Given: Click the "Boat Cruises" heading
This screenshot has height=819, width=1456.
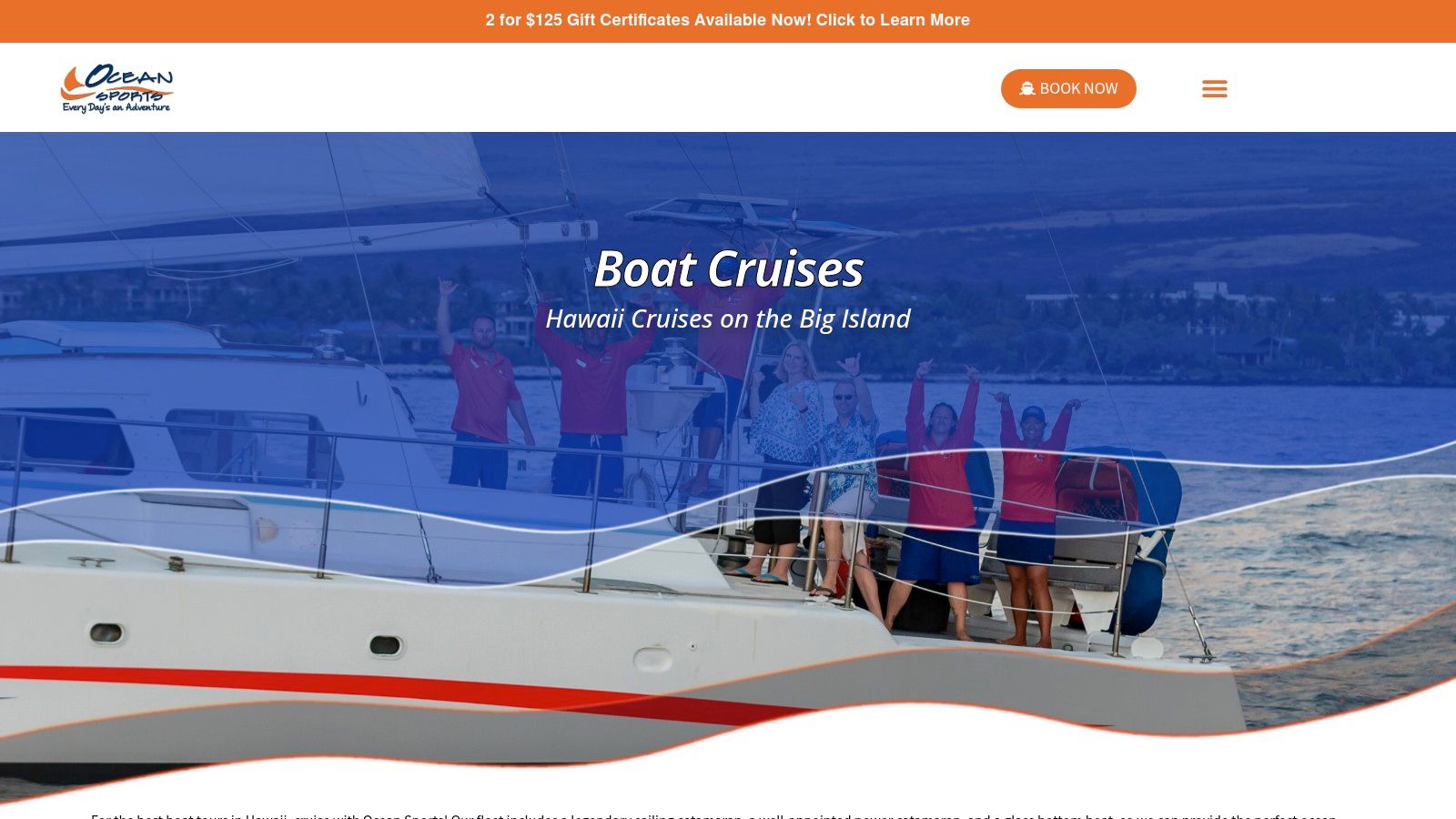Looking at the screenshot, I should coord(728,268).
